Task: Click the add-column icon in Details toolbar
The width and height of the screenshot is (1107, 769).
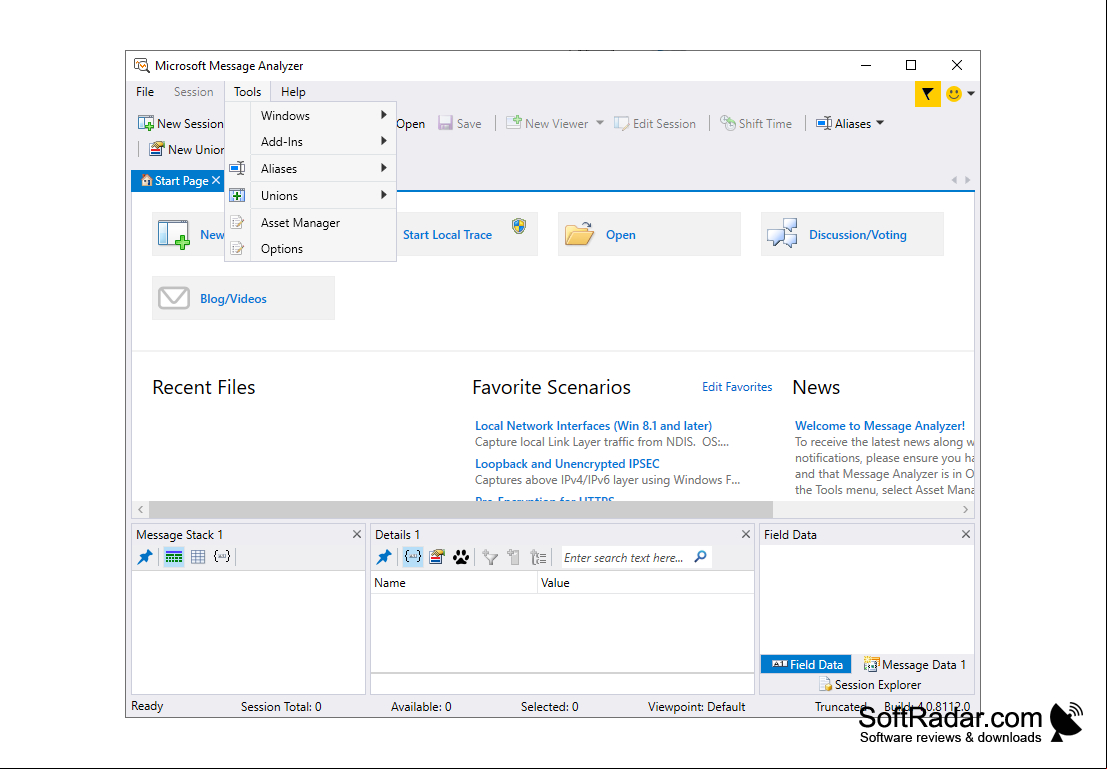Action: click(514, 557)
